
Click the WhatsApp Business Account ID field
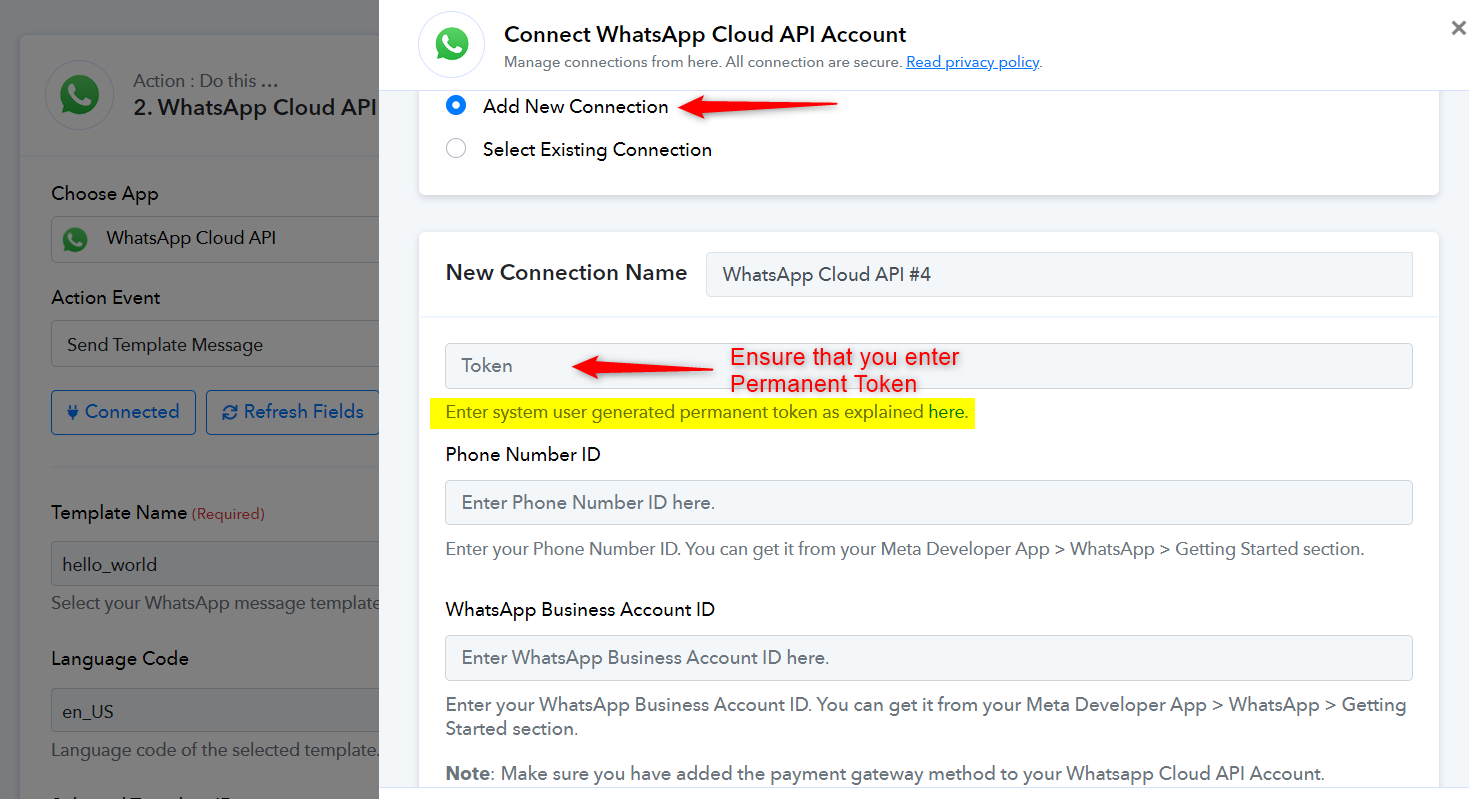(x=928, y=658)
